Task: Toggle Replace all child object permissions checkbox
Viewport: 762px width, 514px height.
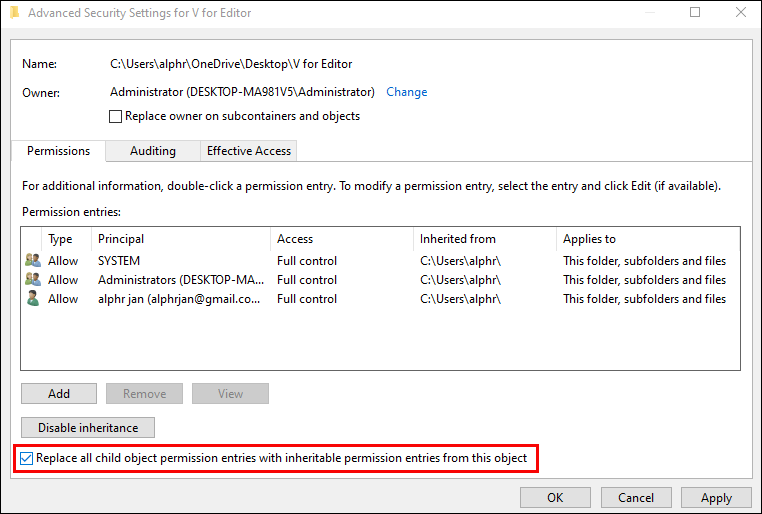Action: [x=27, y=459]
